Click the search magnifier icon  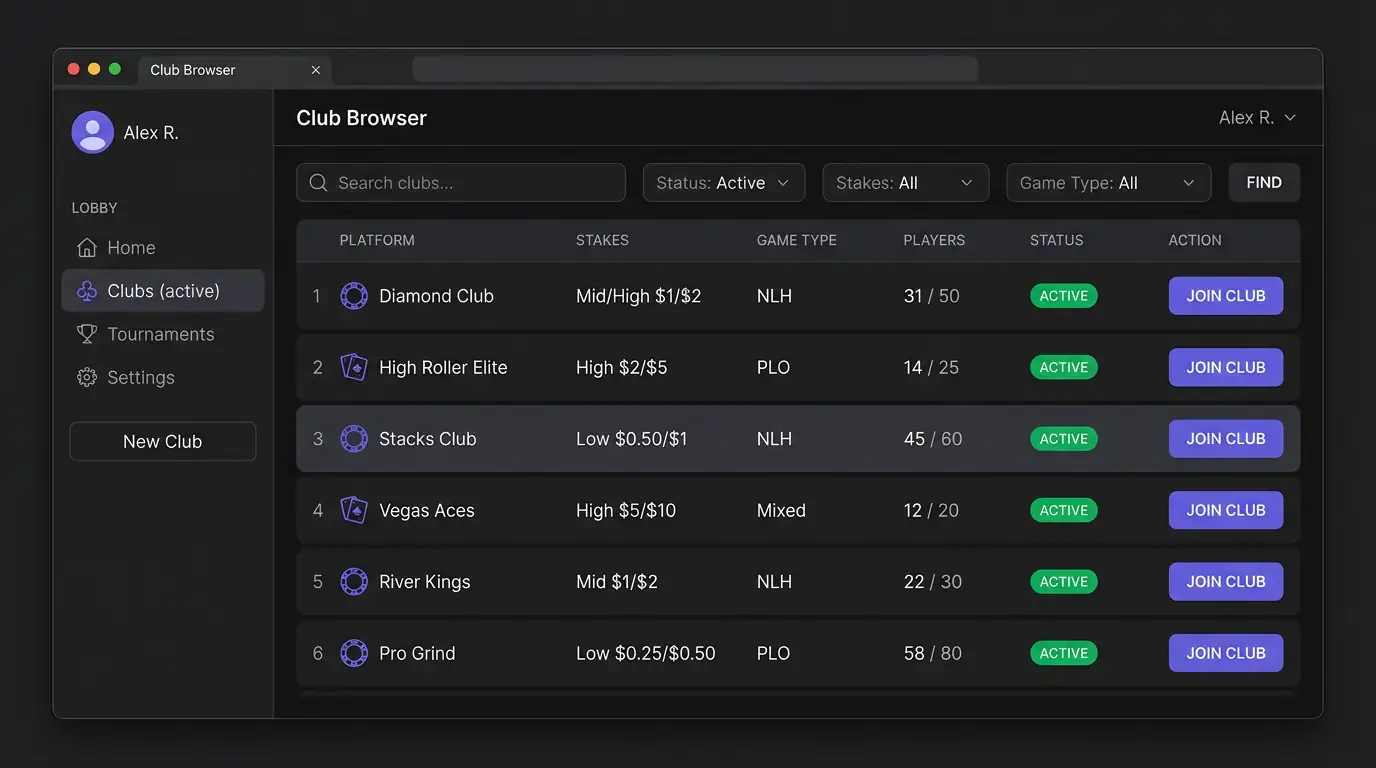click(x=318, y=182)
